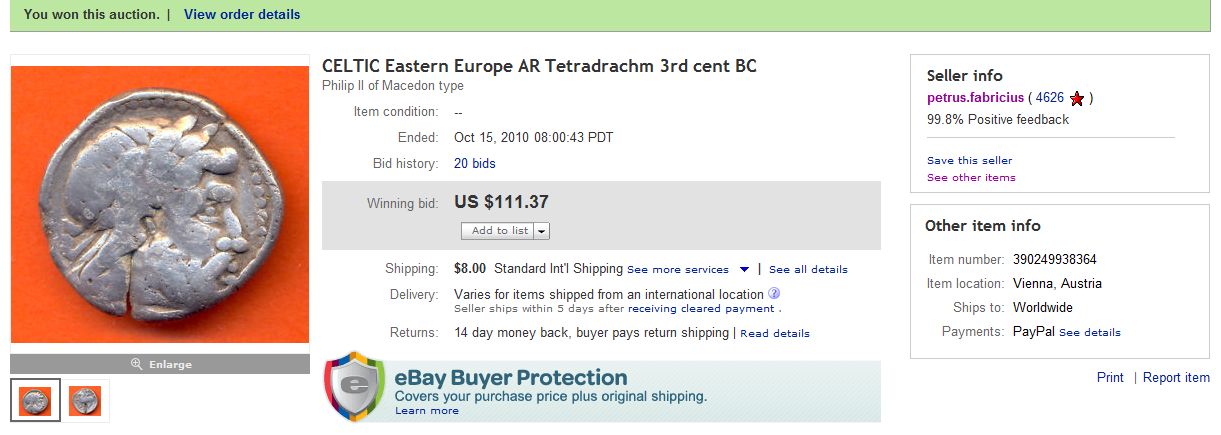The width and height of the screenshot is (1221, 435).
Task: Open seller petrus.fabricius profile
Action: [x=975, y=98]
